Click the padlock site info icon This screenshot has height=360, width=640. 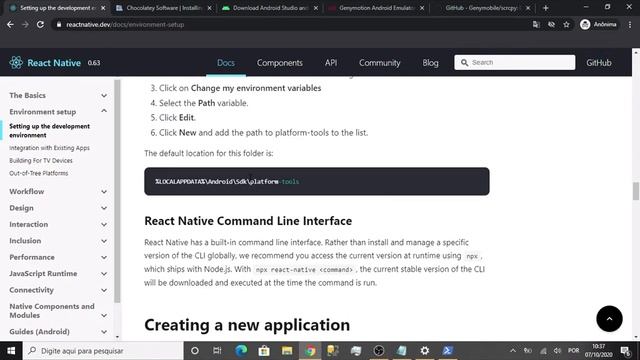(x=59, y=24)
